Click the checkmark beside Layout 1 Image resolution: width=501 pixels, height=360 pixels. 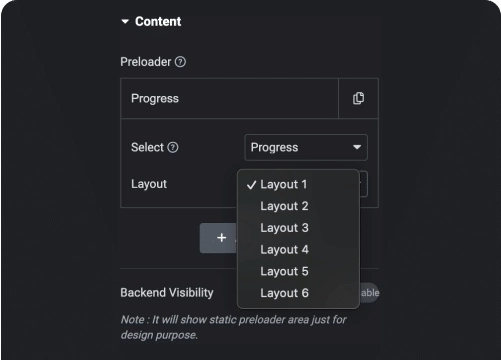point(251,185)
